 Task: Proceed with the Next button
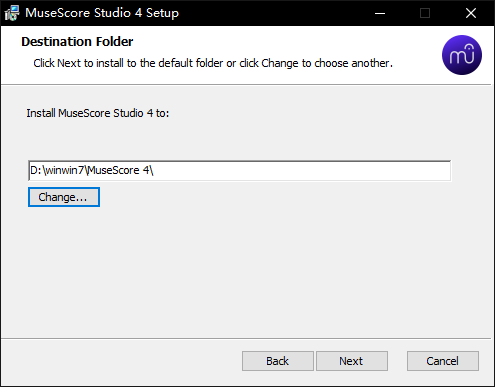coord(352,361)
